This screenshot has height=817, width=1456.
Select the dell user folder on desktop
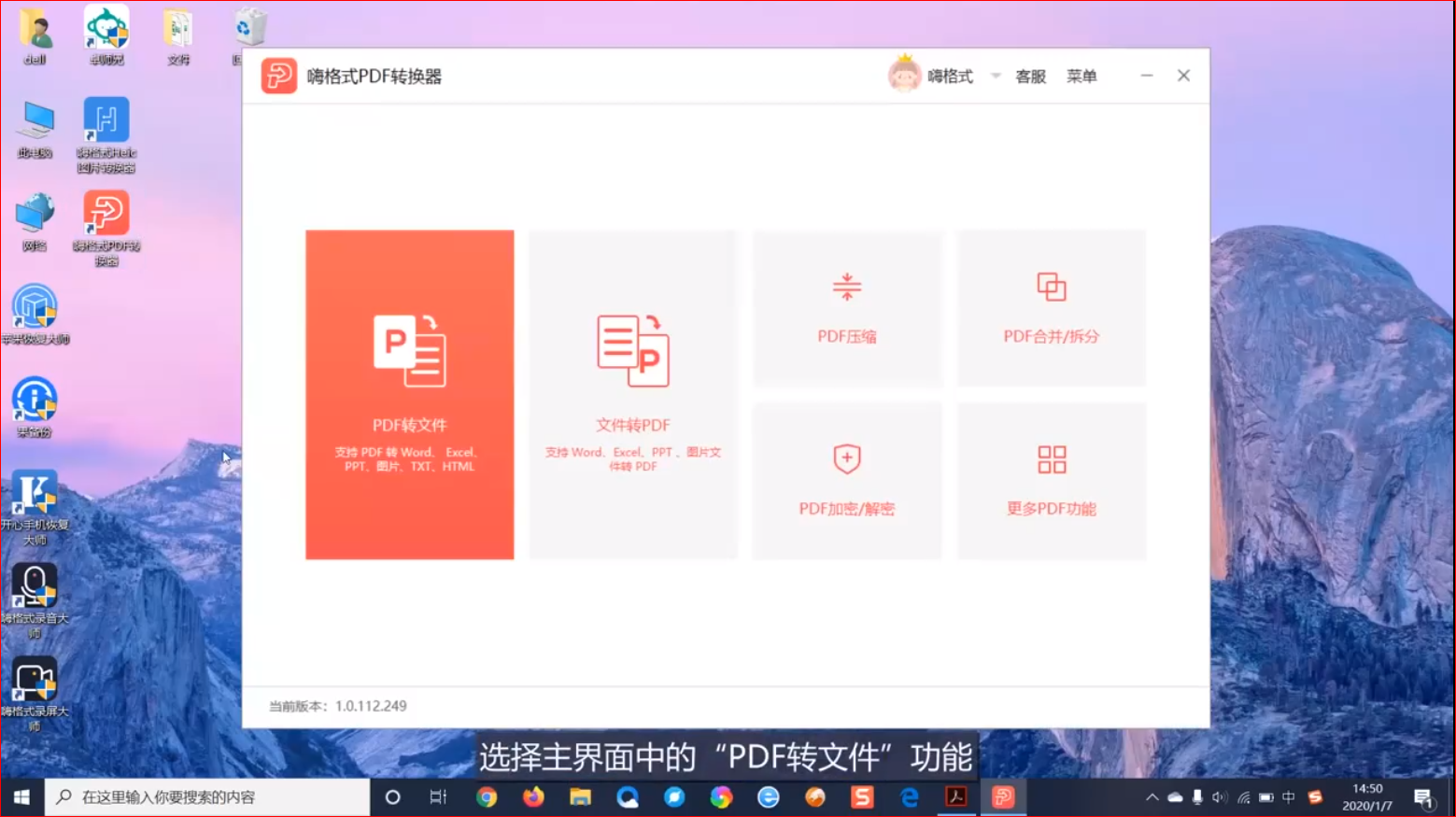point(35,35)
